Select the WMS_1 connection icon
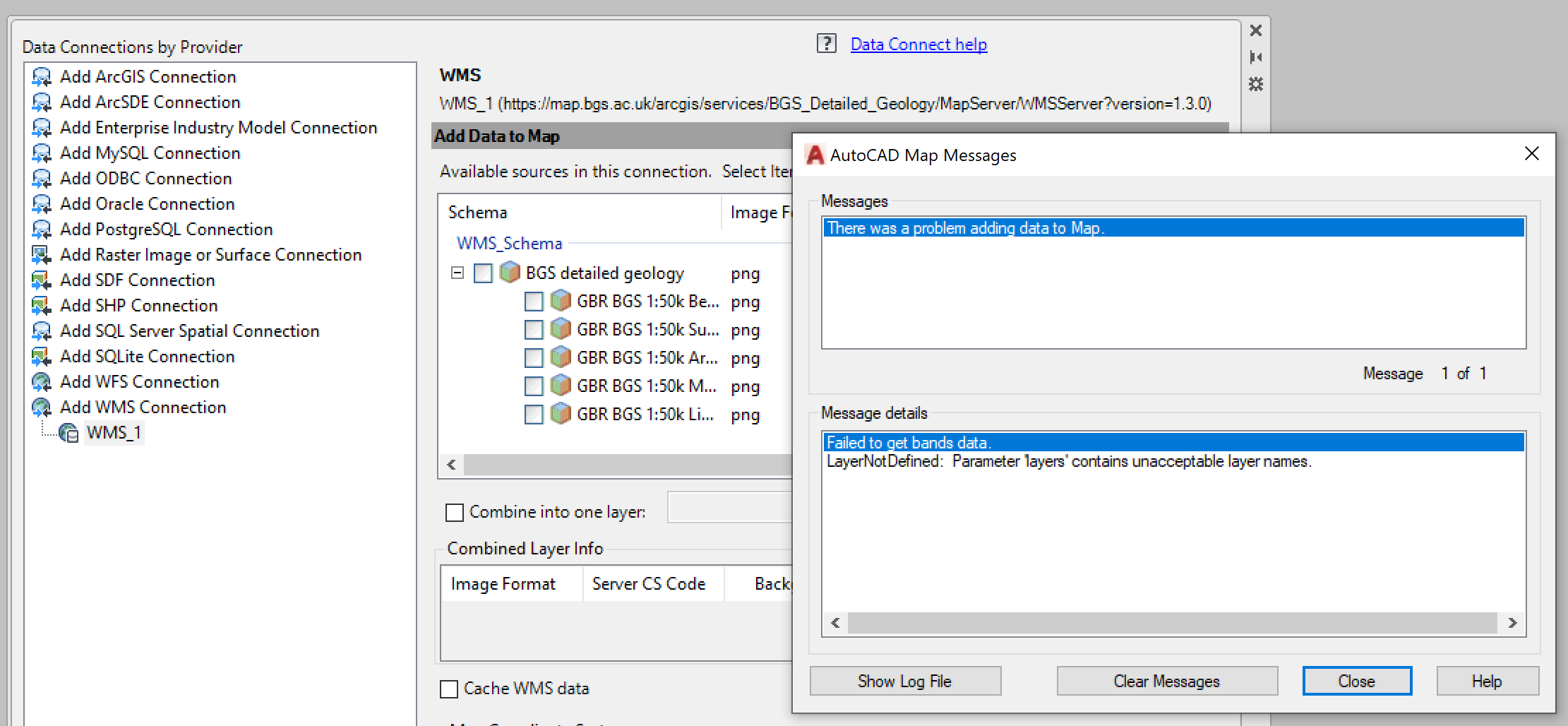The image size is (1568, 726). pyautogui.click(x=68, y=432)
